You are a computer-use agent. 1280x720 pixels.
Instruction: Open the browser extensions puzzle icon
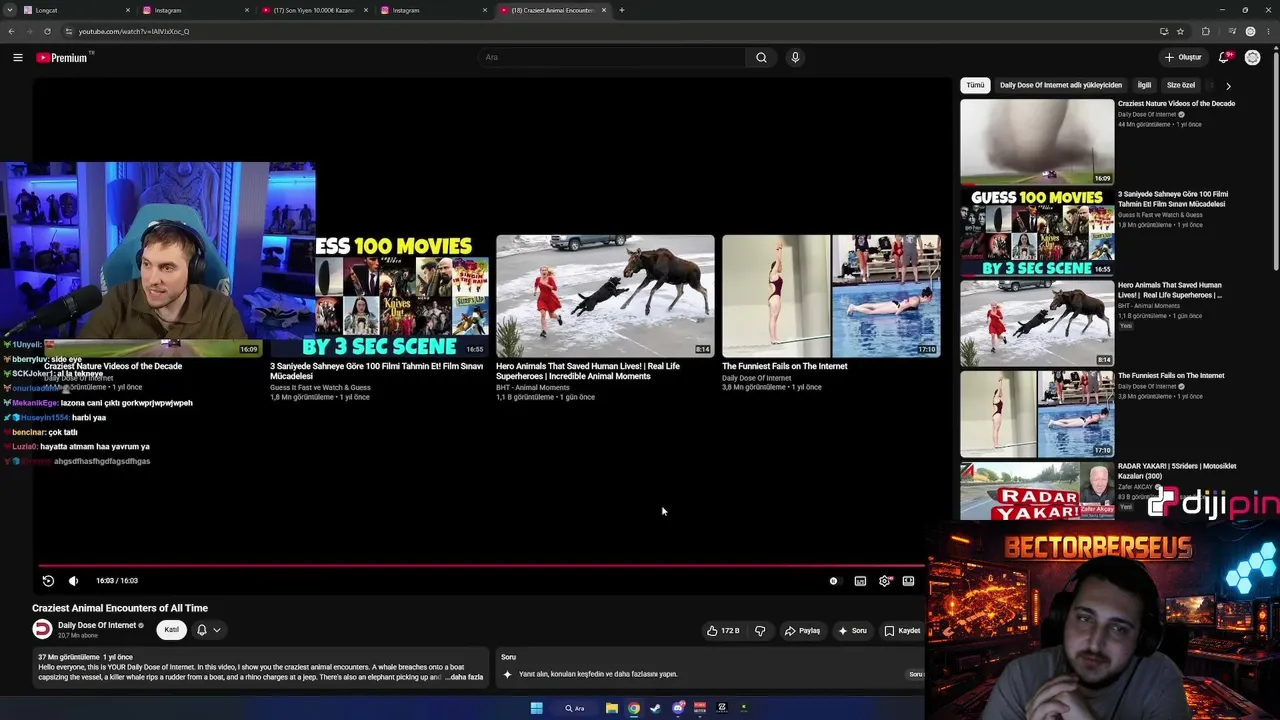1206,31
